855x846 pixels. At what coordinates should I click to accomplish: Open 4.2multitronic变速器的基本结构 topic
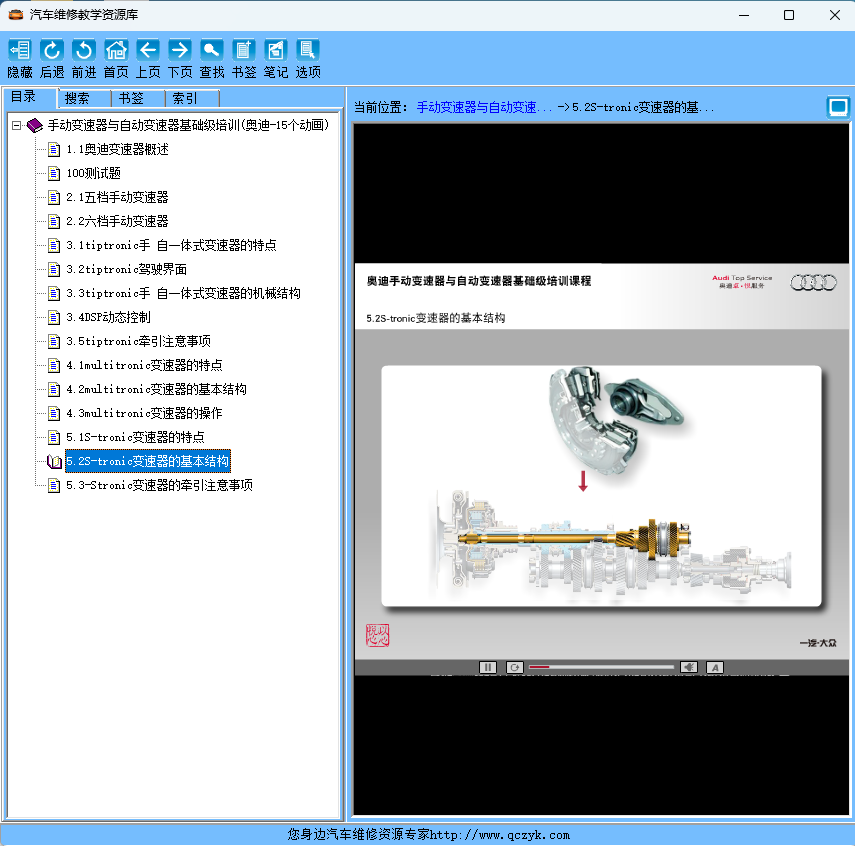click(156, 389)
